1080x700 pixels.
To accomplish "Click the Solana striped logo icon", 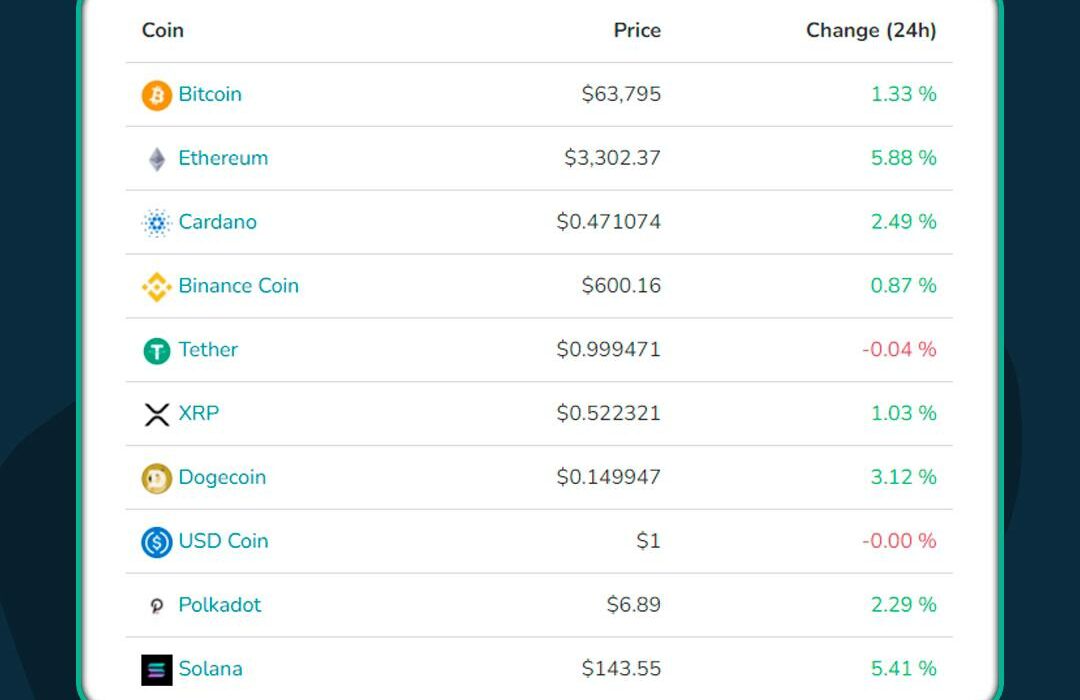I will pyautogui.click(x=156, y=670).
